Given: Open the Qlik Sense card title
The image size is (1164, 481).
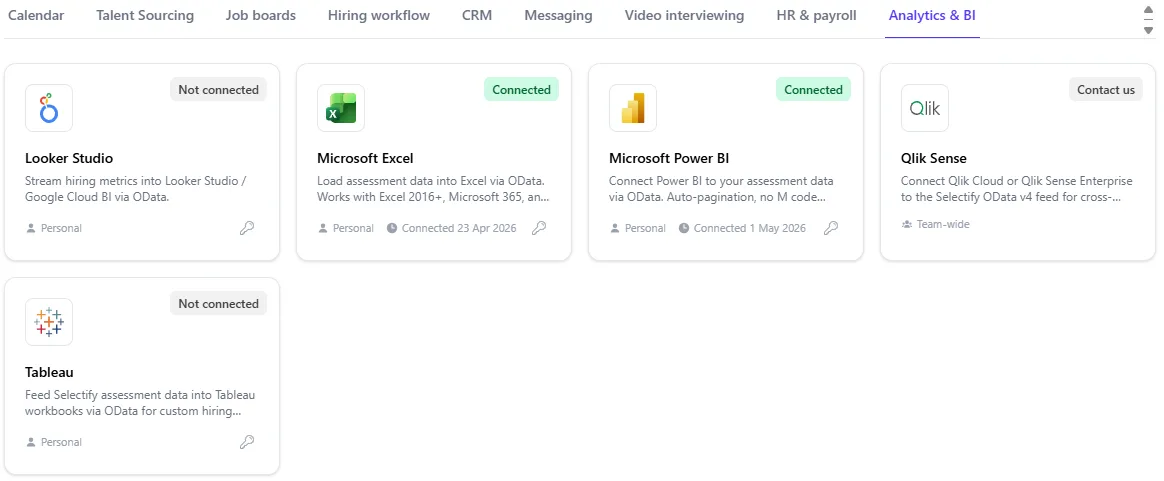Looking at the screenshot, I should coord(934,158).
